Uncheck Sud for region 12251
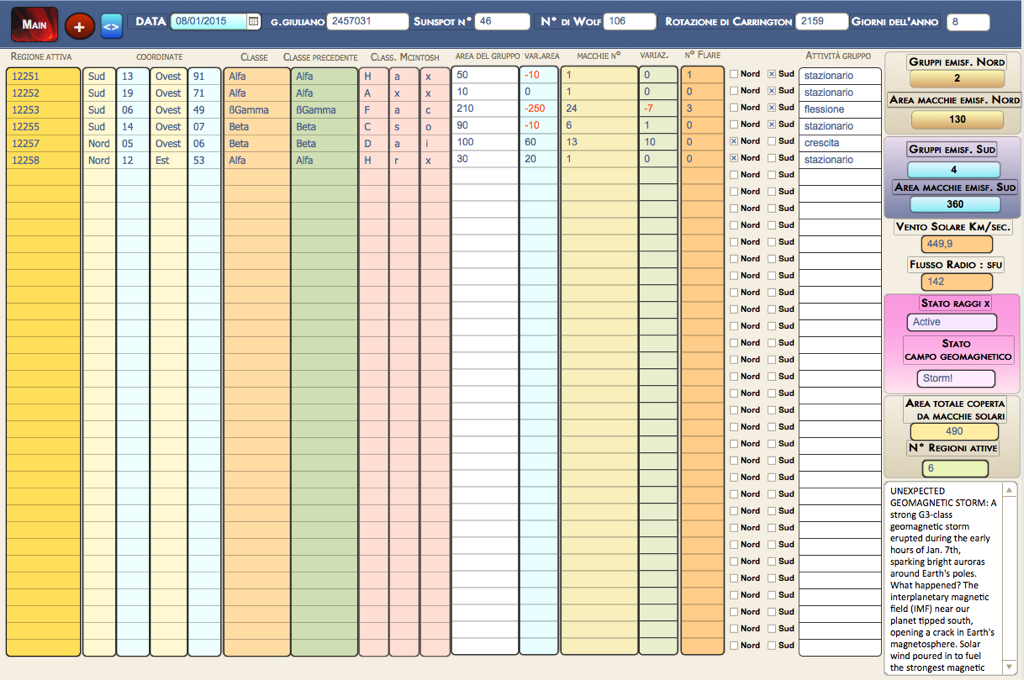 coord(771,74)
